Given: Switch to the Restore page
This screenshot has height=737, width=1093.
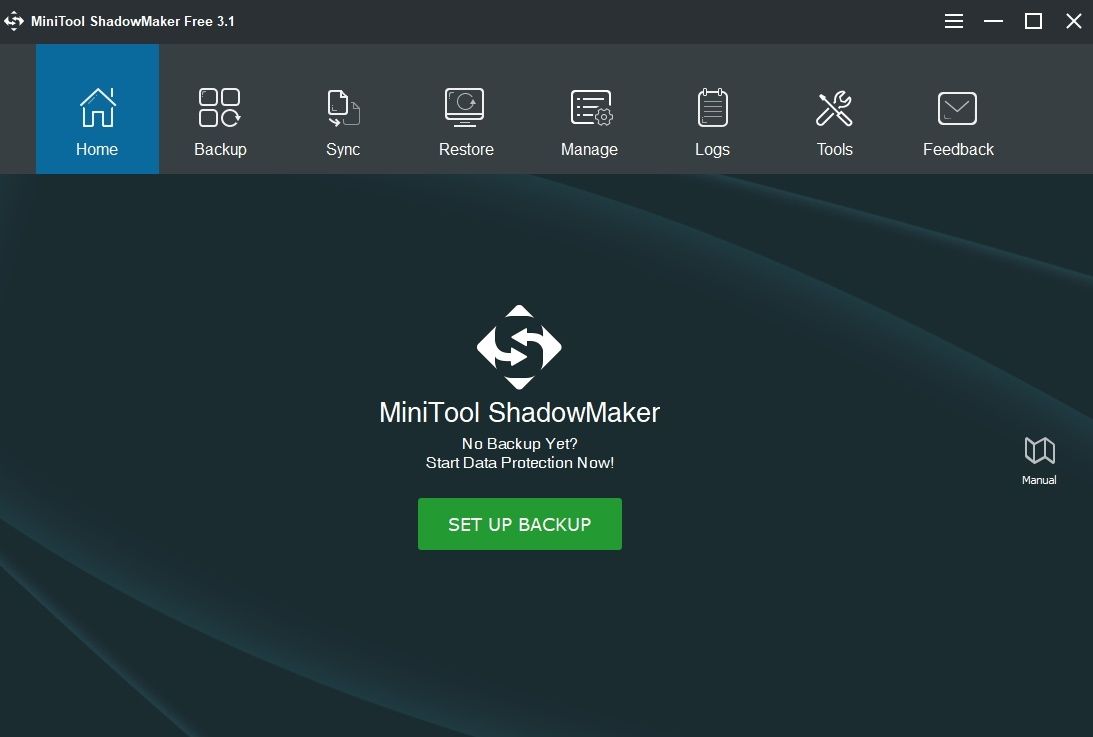Looking at the screenshot, I should point(466,109).
